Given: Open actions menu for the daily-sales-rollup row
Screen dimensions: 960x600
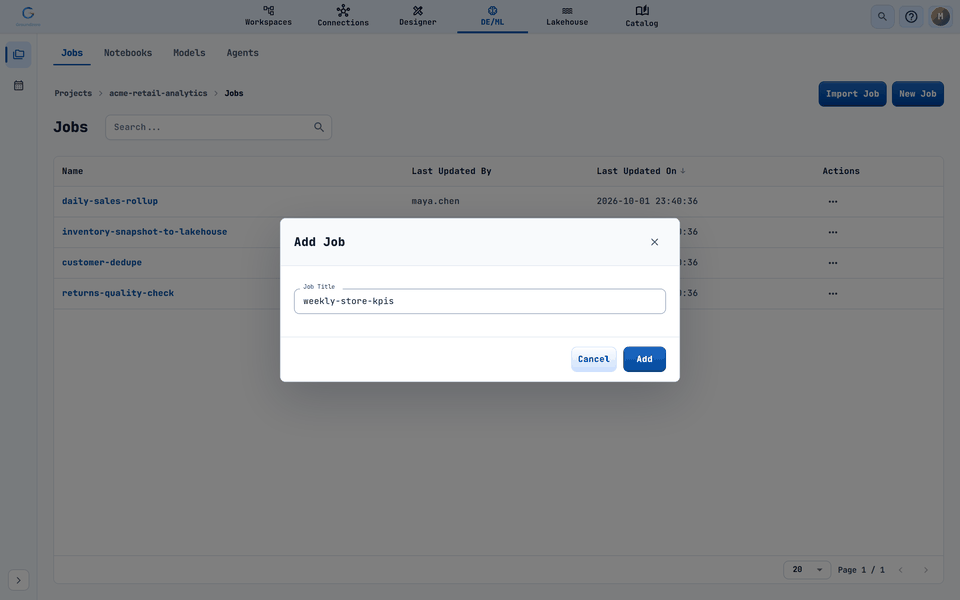Looking at the screenshot, I should (x=833, y=201).
